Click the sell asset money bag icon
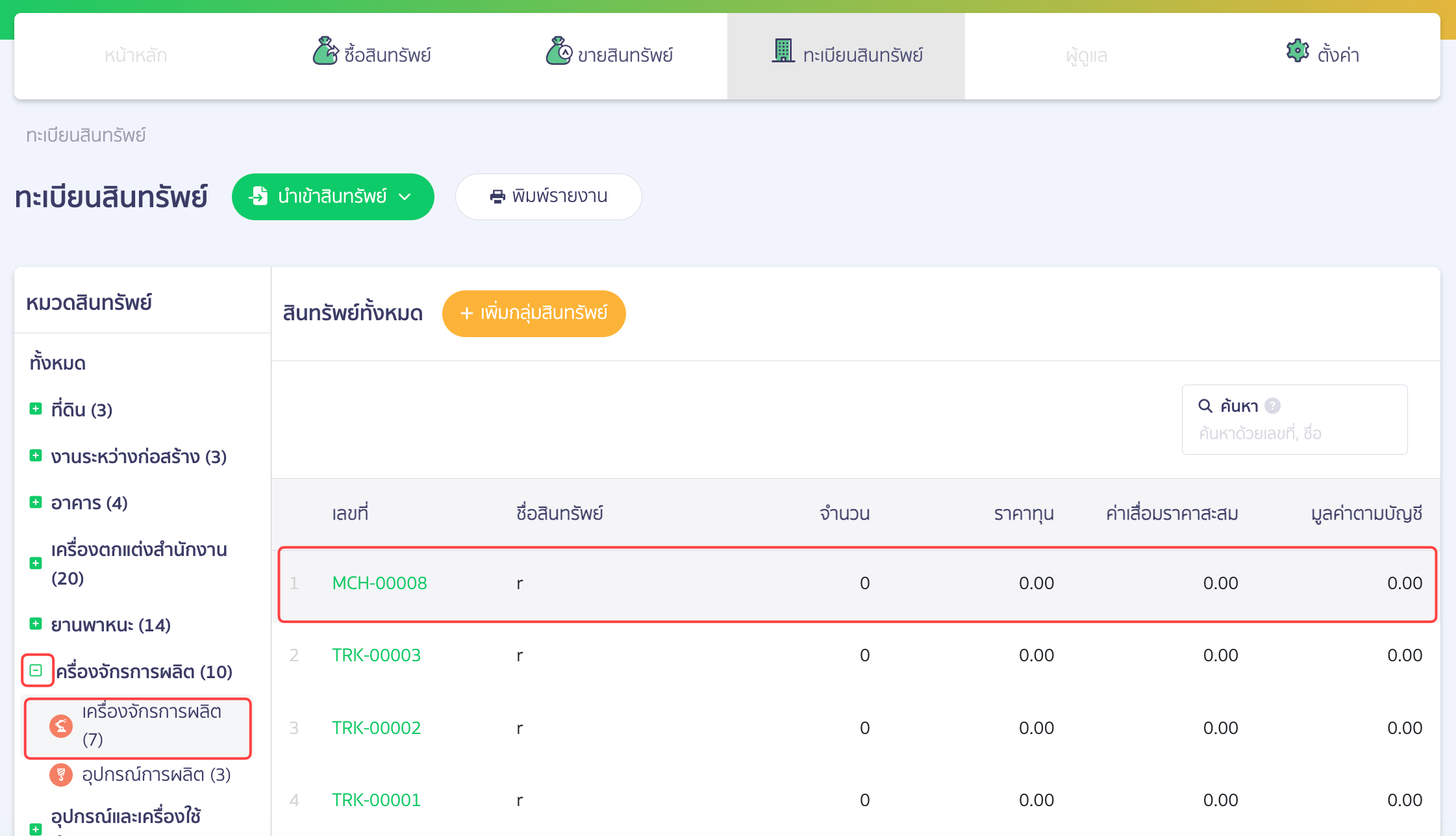Viewport: 1456px width, 836px height. click(559, 51)
